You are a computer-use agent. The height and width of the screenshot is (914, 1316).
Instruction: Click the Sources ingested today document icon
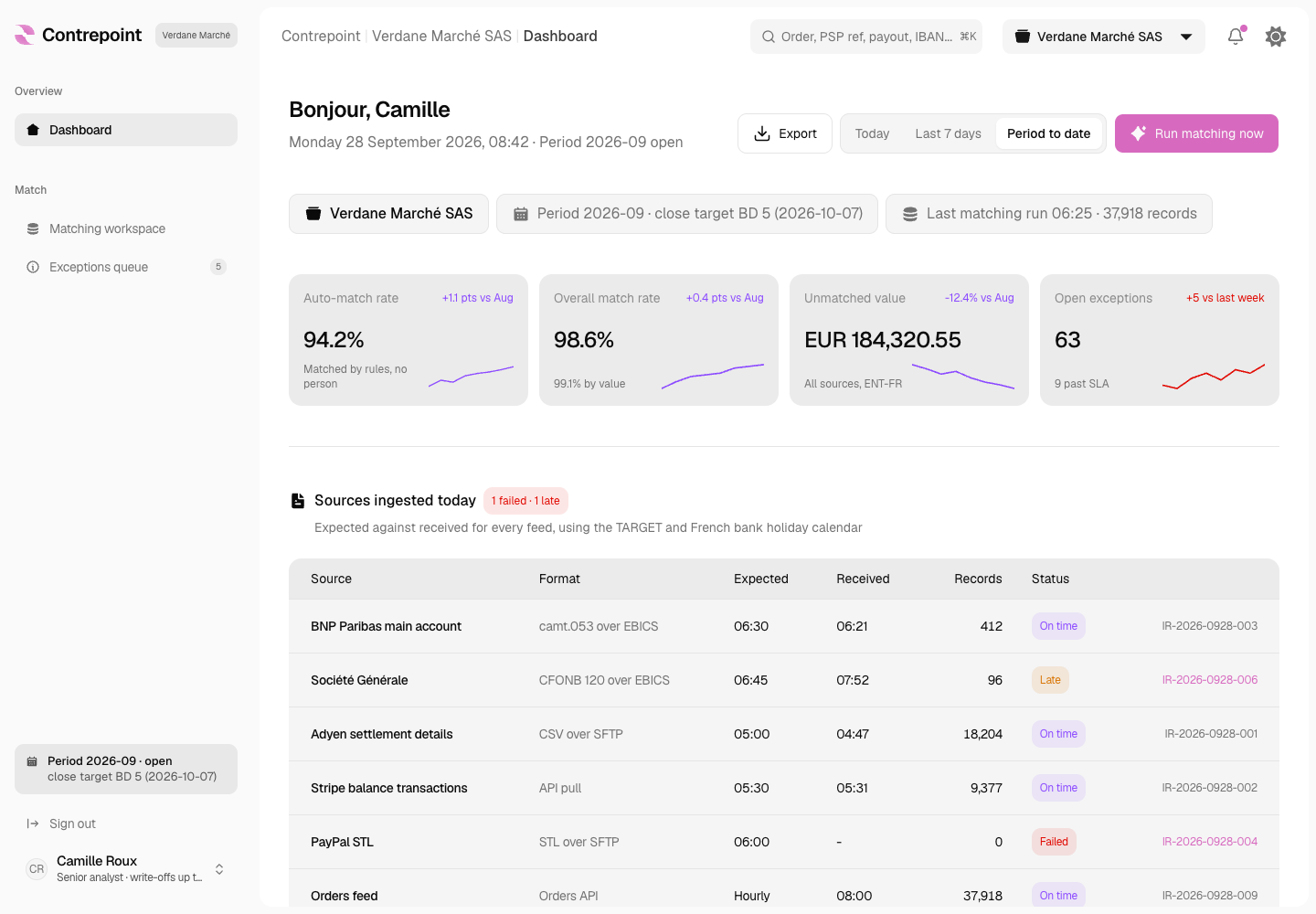(x=298, y=501)
